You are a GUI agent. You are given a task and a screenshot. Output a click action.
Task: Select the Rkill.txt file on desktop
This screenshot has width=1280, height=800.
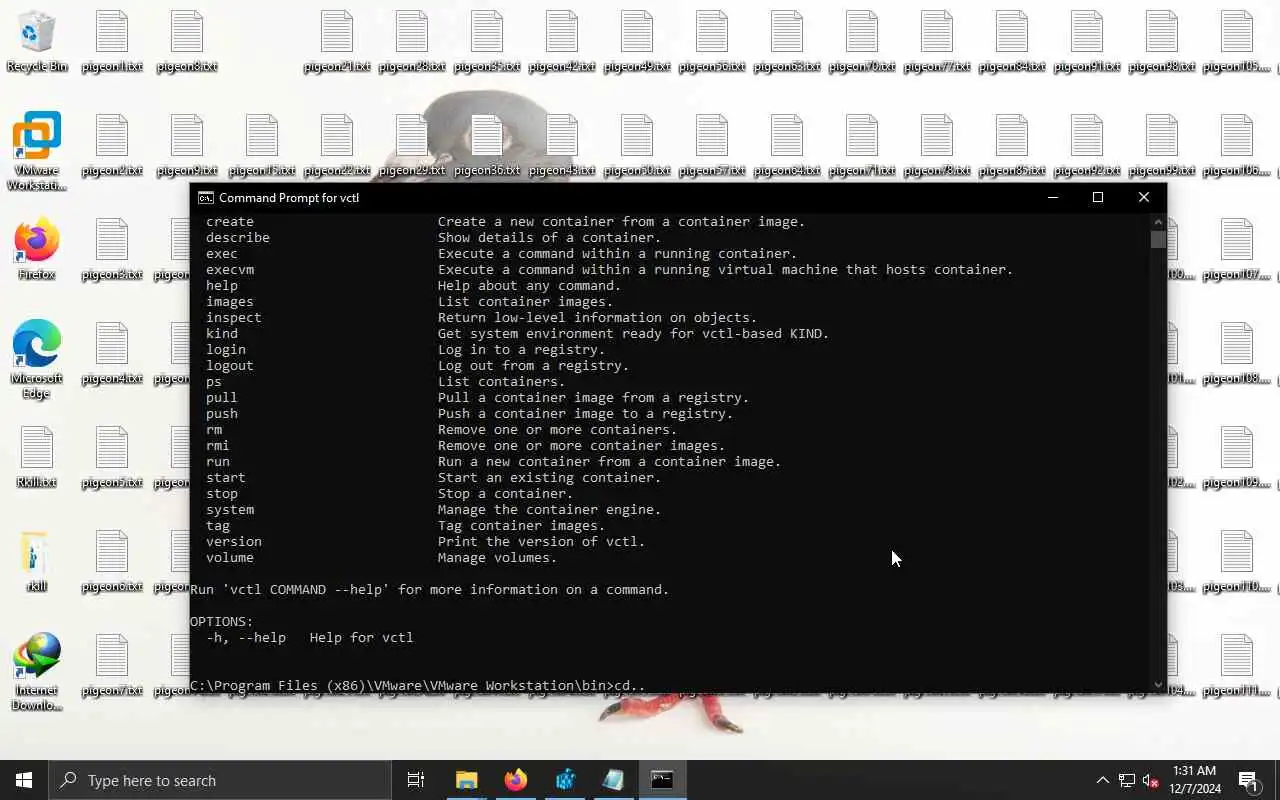(x=37, y=458)
